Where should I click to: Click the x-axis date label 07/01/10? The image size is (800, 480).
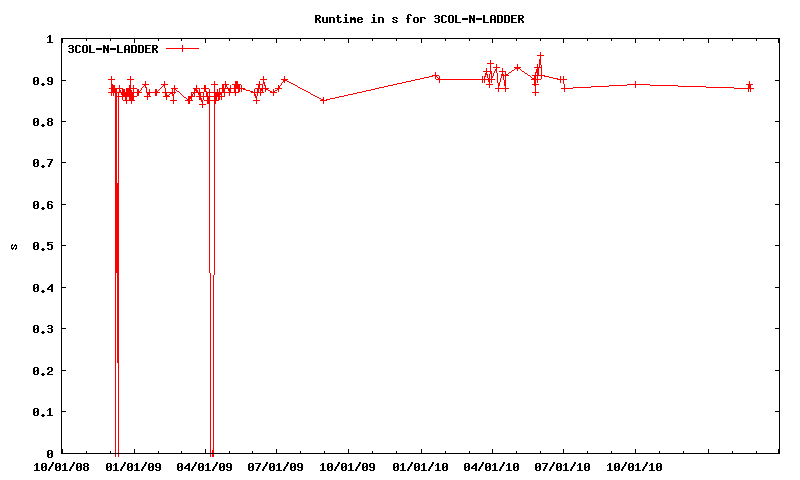(x=564, y=466)
